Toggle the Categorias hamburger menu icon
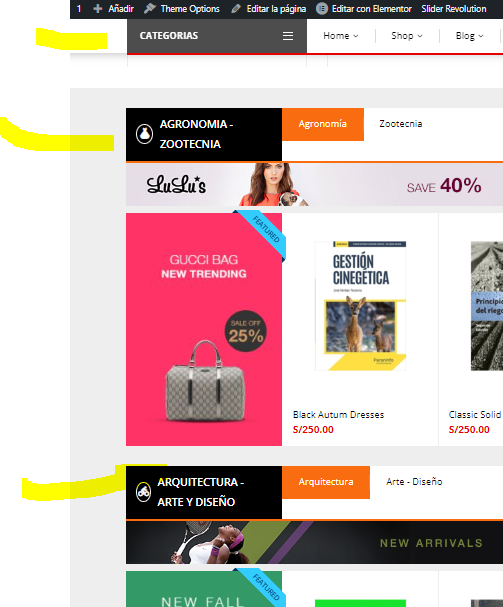 coord(288,36)
